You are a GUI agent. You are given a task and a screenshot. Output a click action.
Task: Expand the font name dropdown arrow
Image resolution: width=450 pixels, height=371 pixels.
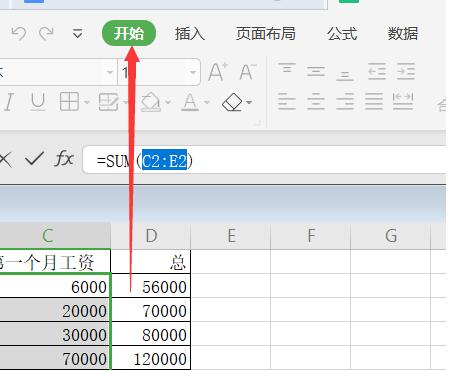point(109,72)
